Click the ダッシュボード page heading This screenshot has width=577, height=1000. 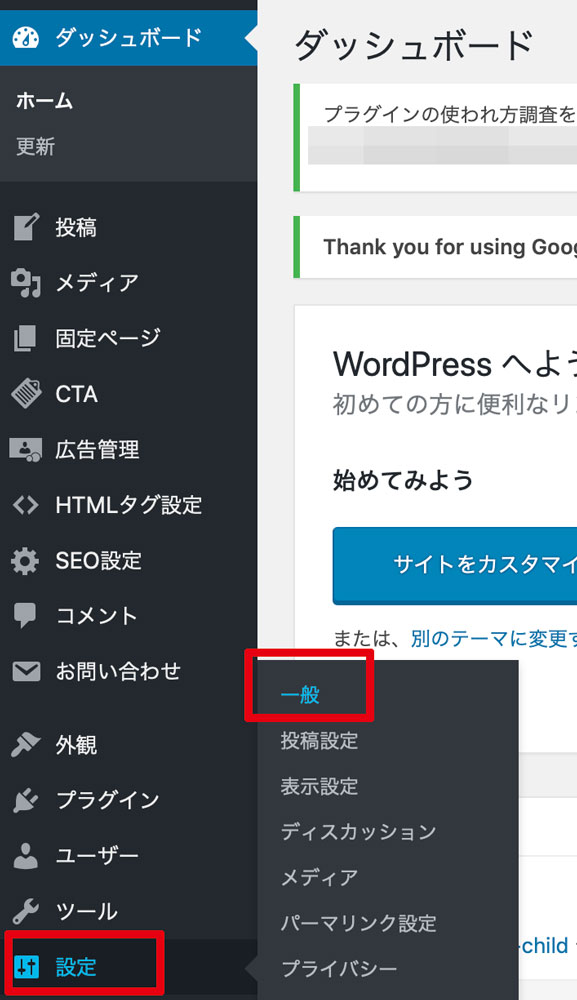coord(414,46)
